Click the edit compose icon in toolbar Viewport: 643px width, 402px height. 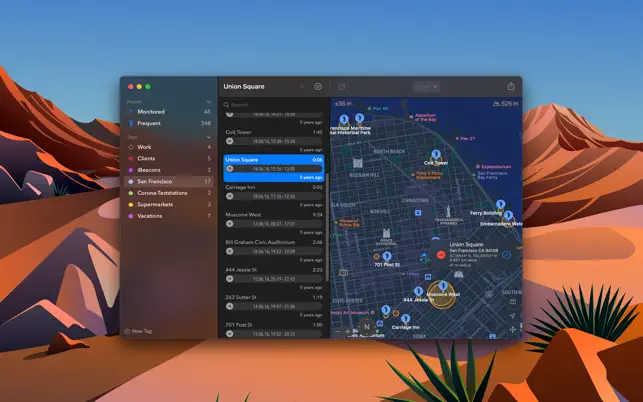tap(342, 87)
